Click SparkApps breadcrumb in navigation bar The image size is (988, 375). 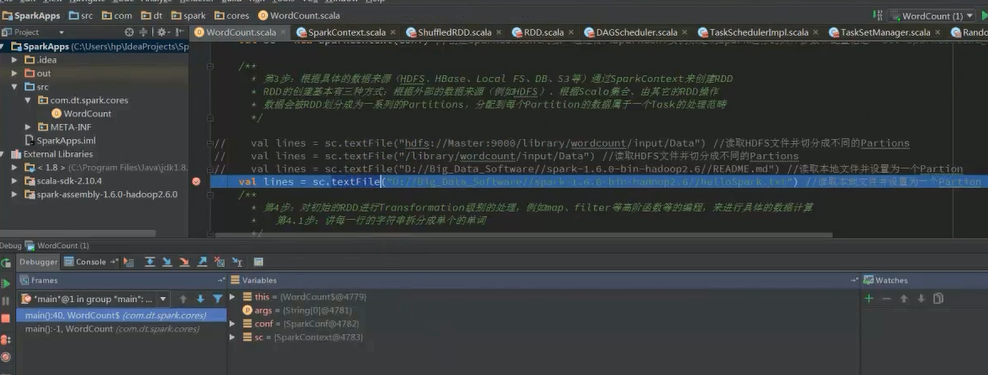point(32,16)
